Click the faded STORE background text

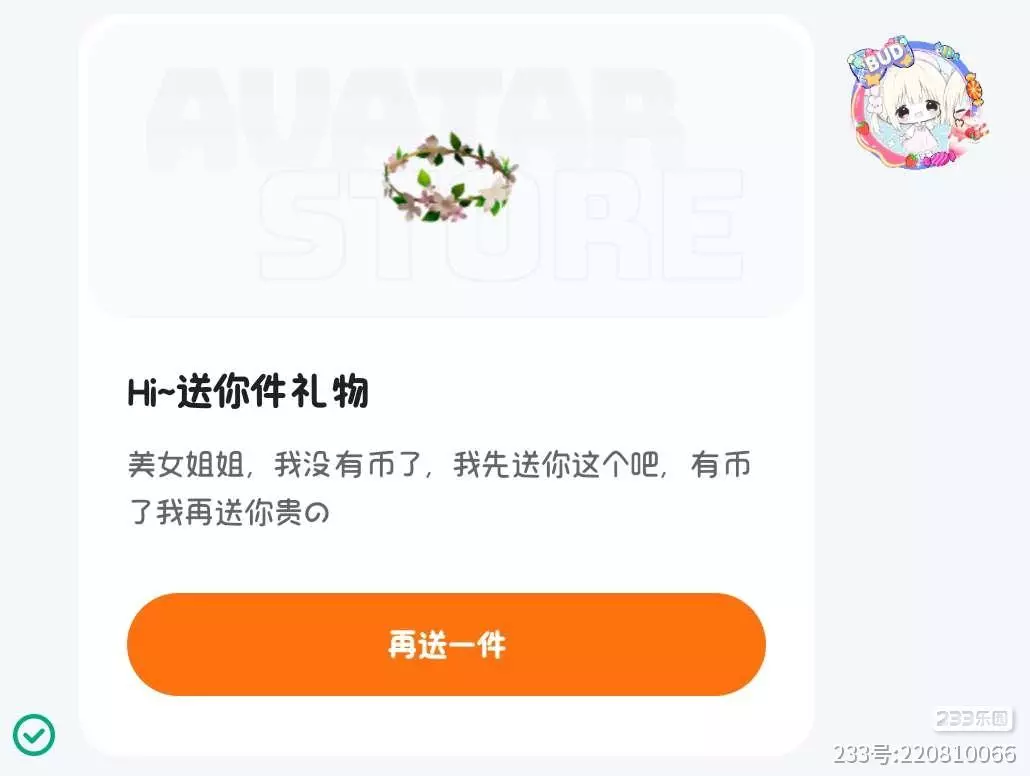pos(501,225)
